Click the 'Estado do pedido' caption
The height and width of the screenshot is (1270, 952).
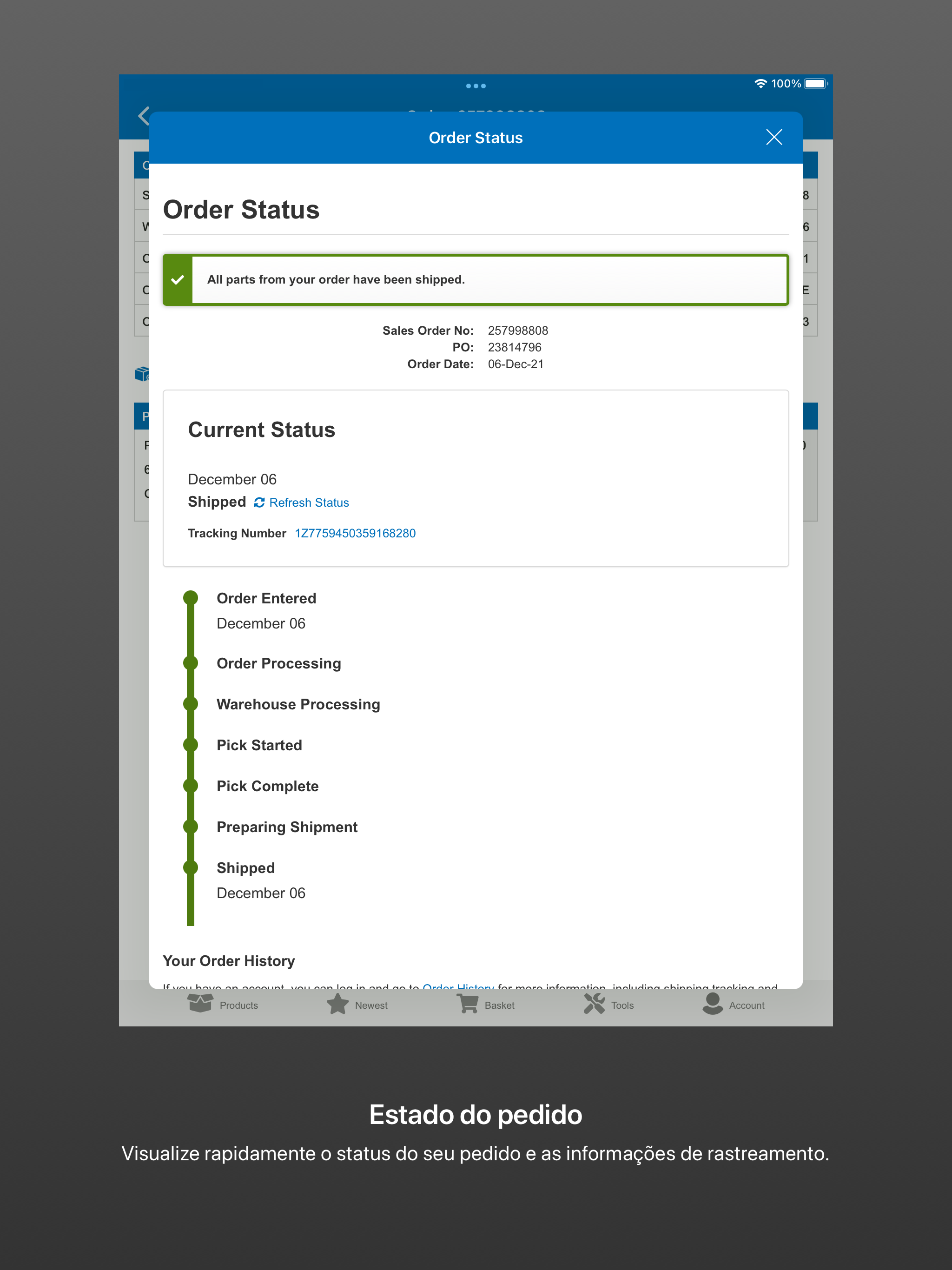coord(476,1115)
